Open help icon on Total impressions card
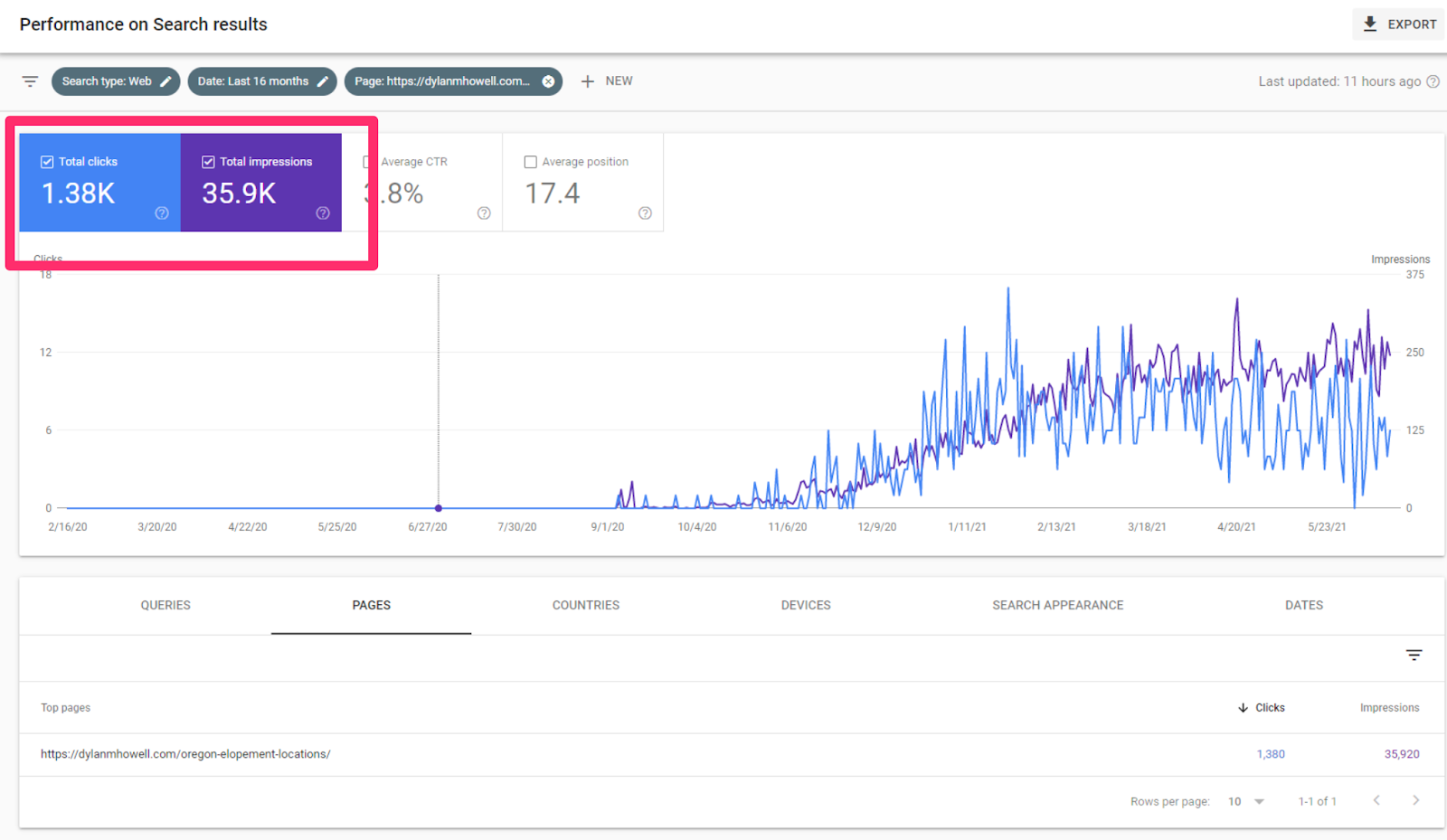1447x840 pixels. pyautogui.click(x=323, y=213)
